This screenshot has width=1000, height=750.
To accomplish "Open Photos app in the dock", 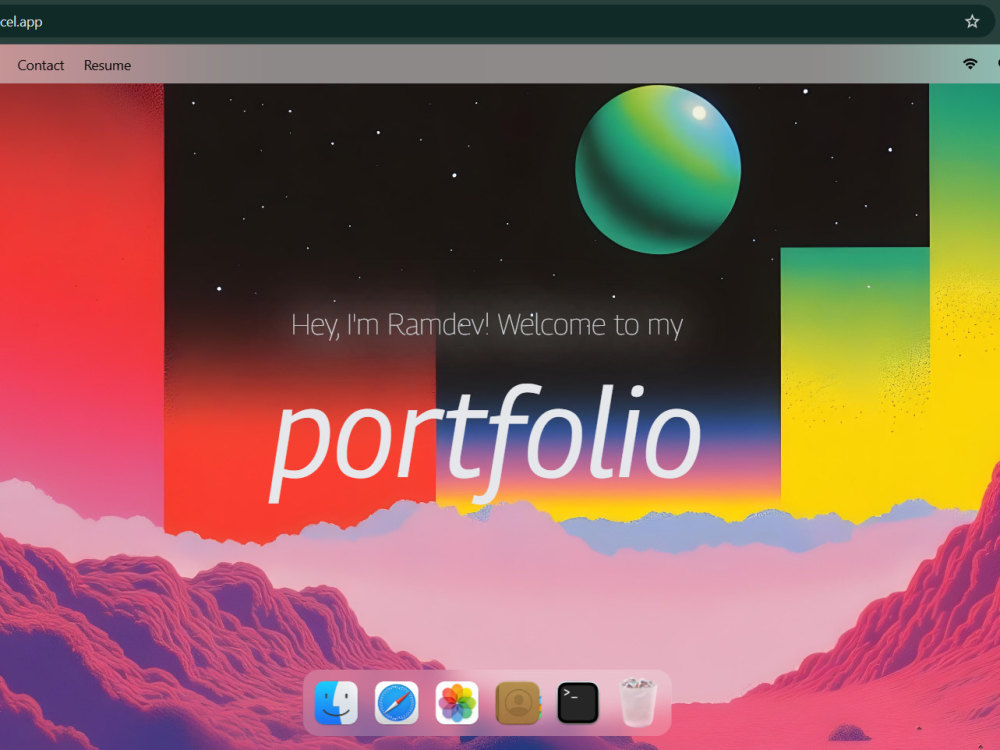I will pos(457,703).
